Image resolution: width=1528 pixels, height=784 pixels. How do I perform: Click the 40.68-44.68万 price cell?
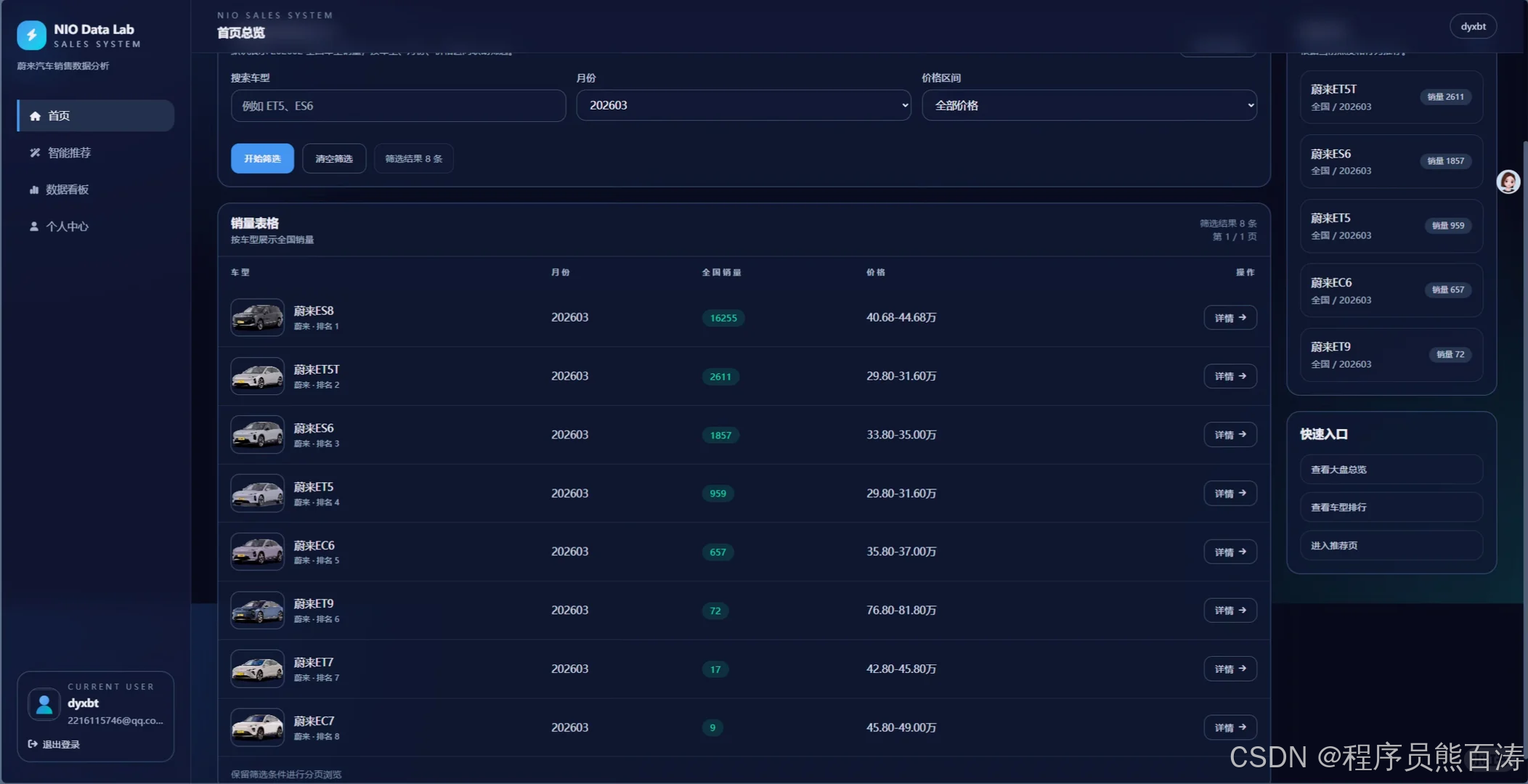pyautogui.click(x=901, y=318)
